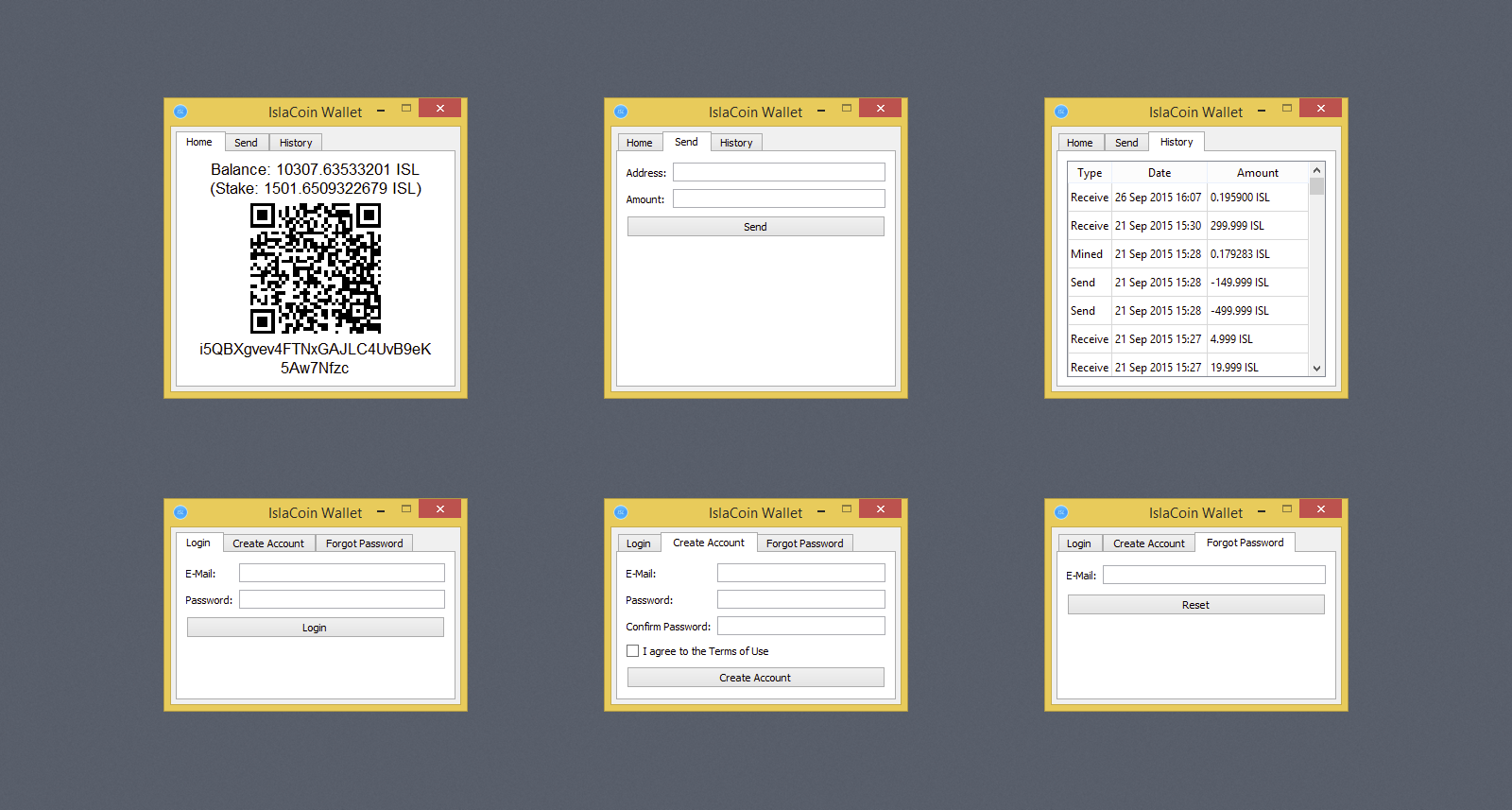Select the Receive row of 4.999 ISL
The image size is (1512, 810).
[1188, 339]
